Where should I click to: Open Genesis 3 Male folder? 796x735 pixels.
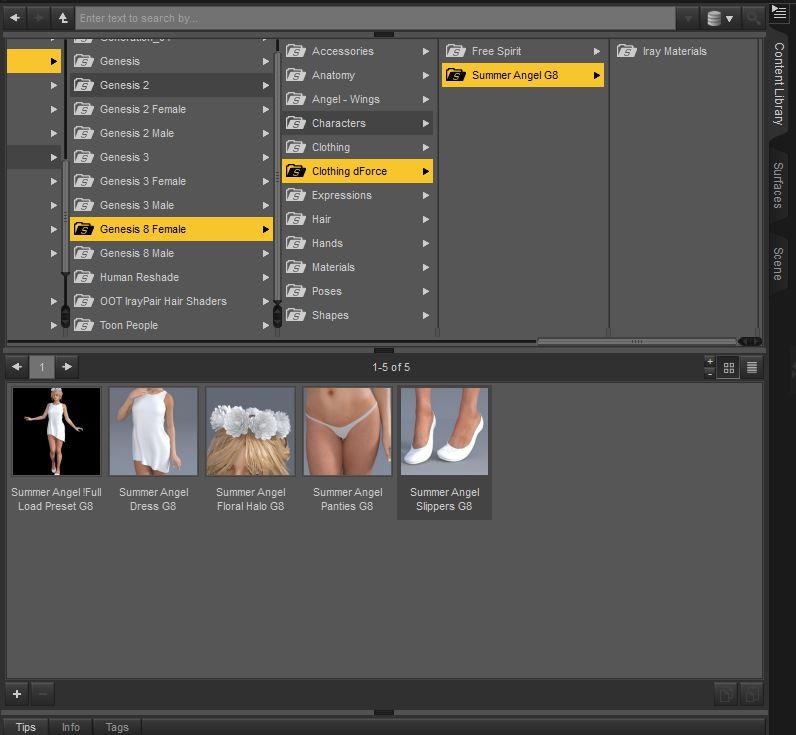[x=171, y=205]
